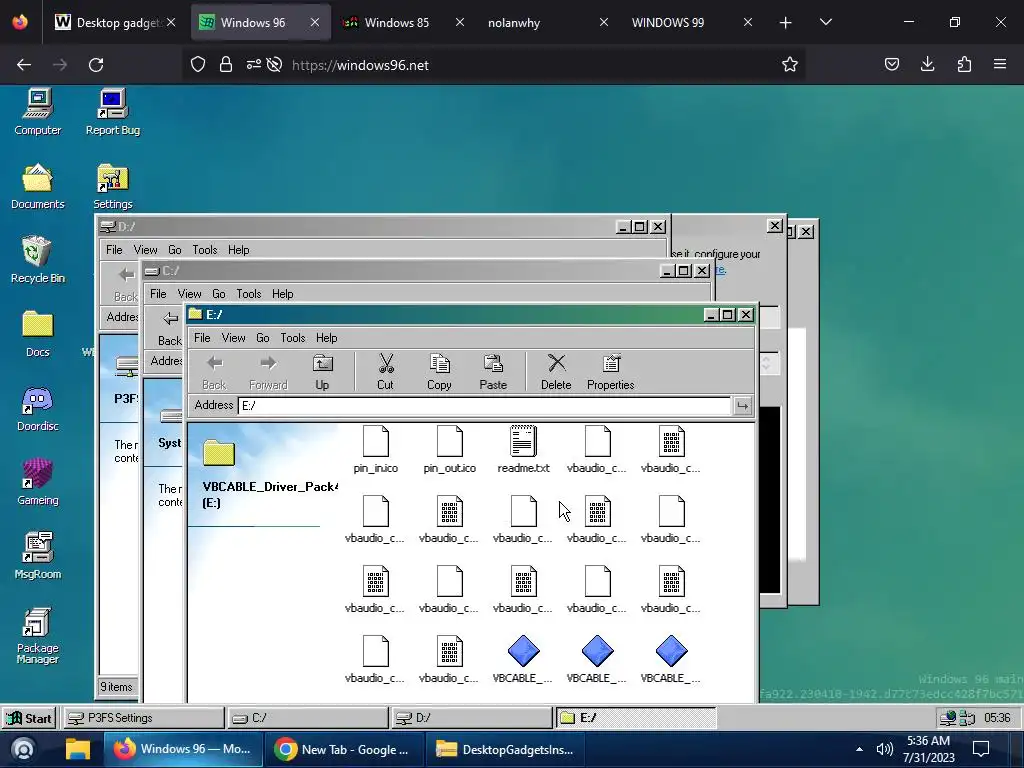Show hidden icons in system tray
The width and height of the screenshot is (1024, 768).
[859, 750]
